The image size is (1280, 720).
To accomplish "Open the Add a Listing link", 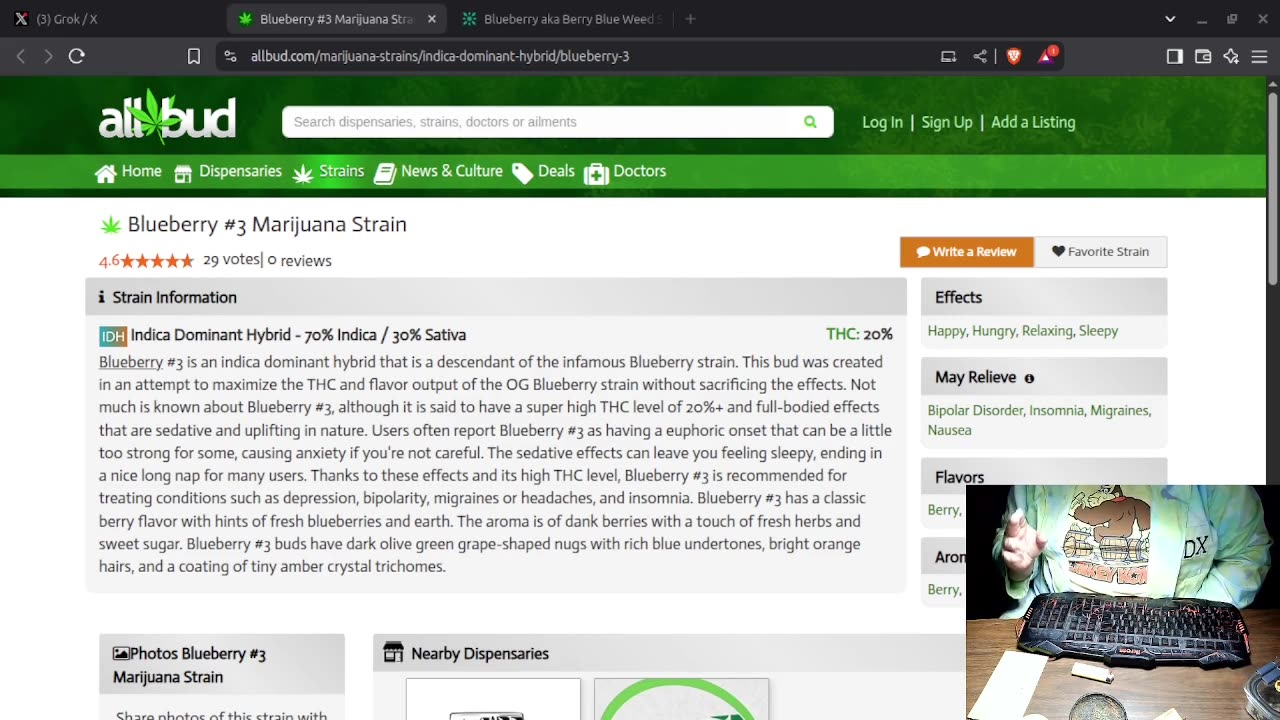I will [x=1033, y=122].
